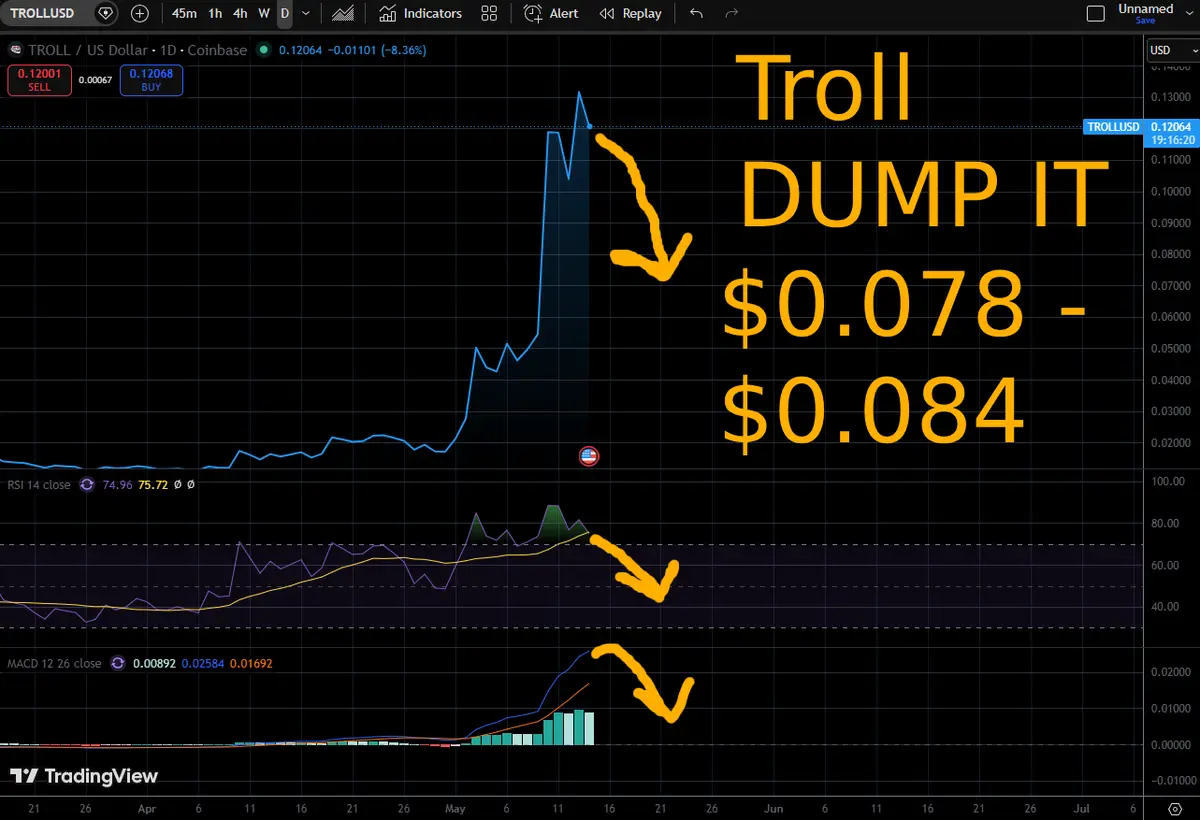Click the TROLL / US Dollar legend title
Screen dimensions: 1200x820
click(139, 50)
